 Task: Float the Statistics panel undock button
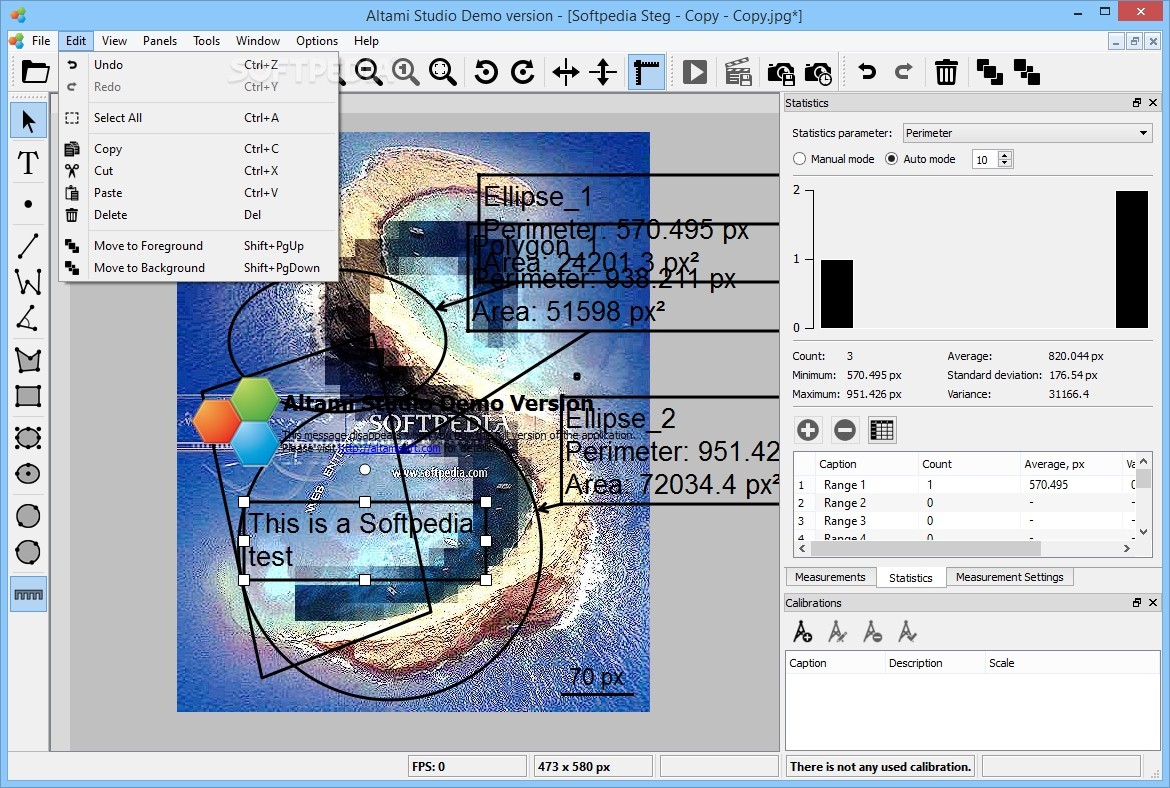1136,103
